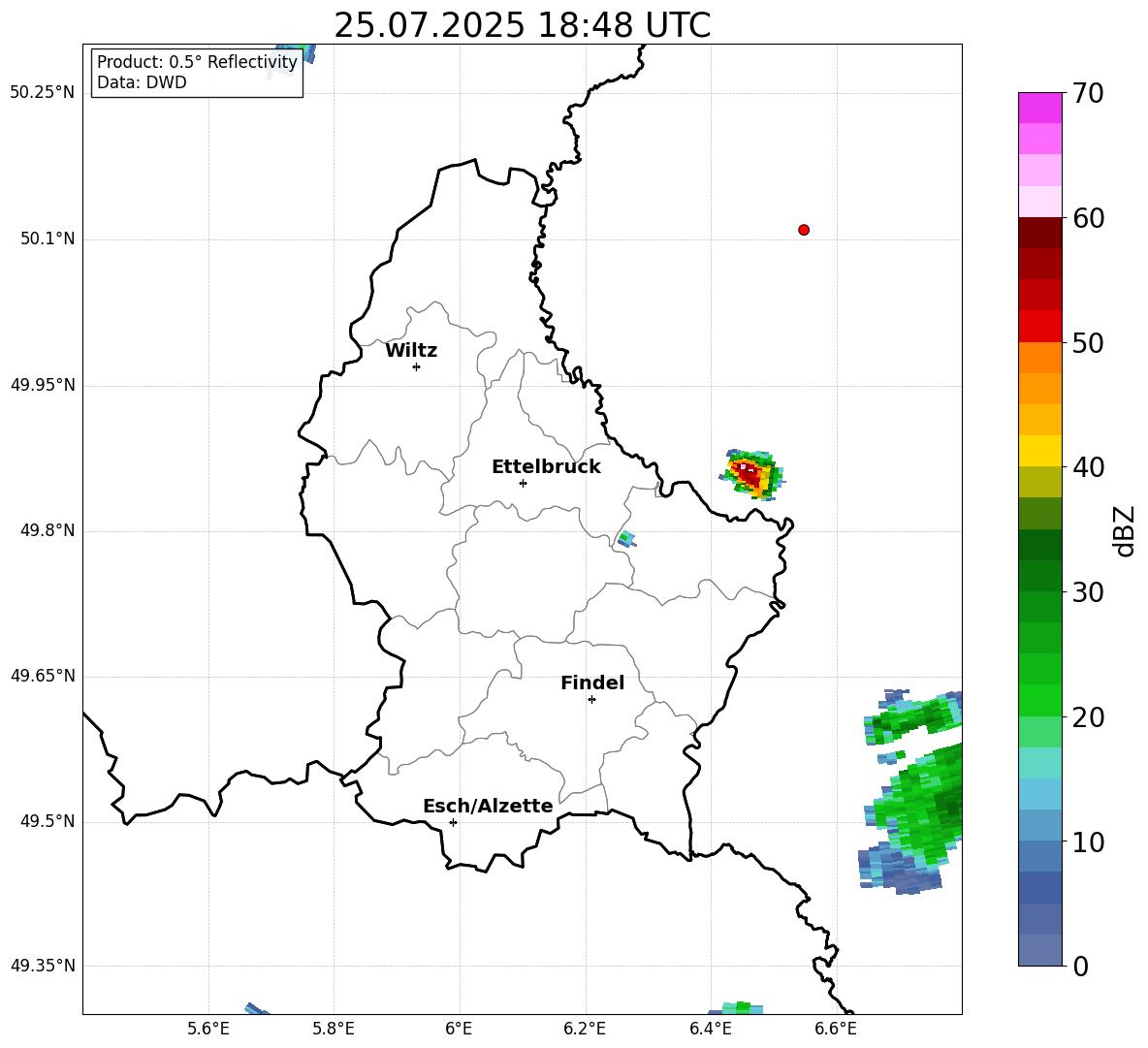
Task: Click the latitude label '50.25°N'
Action: point(43,93)
